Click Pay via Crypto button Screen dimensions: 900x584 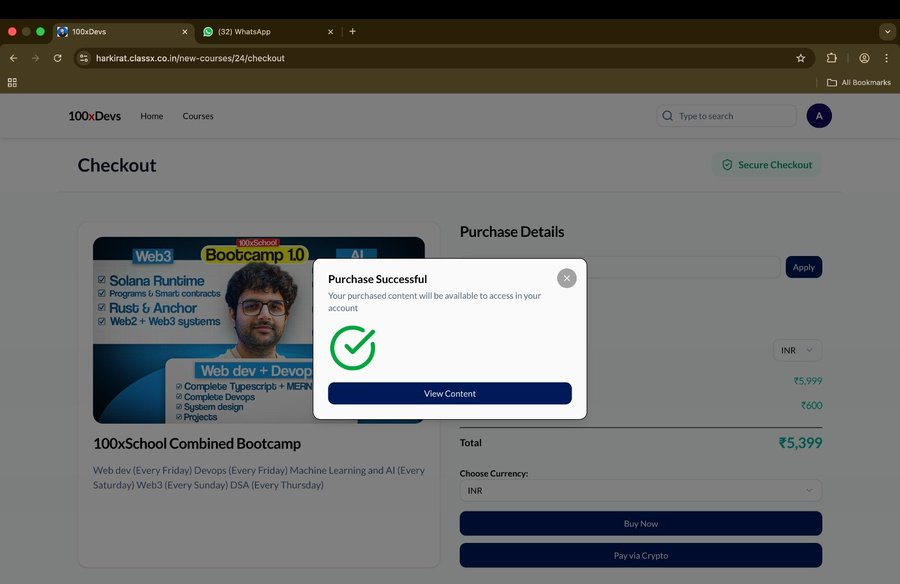tap(641, 555)
